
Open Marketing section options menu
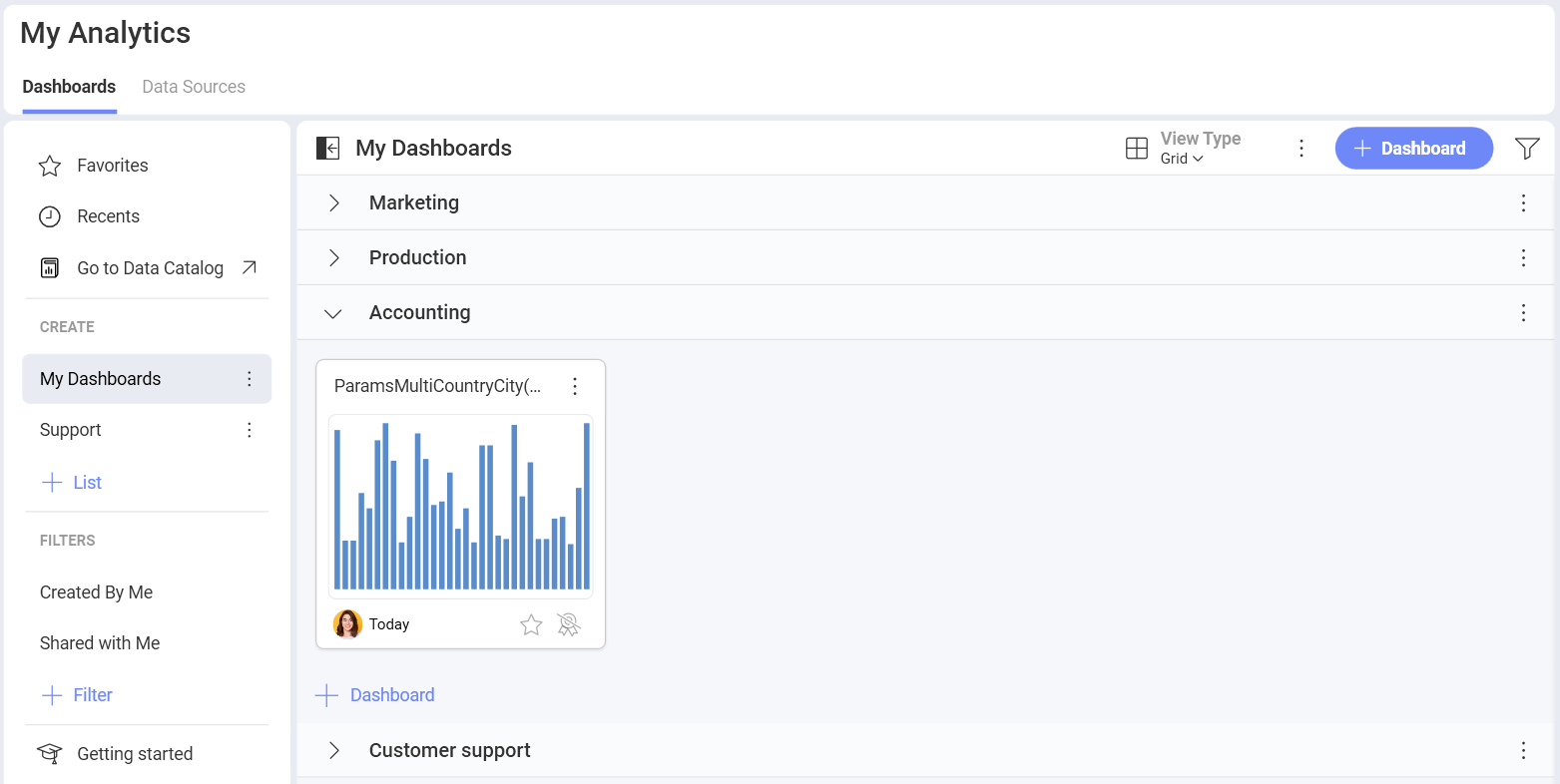pyautogui.click(x=1523, y=203)
